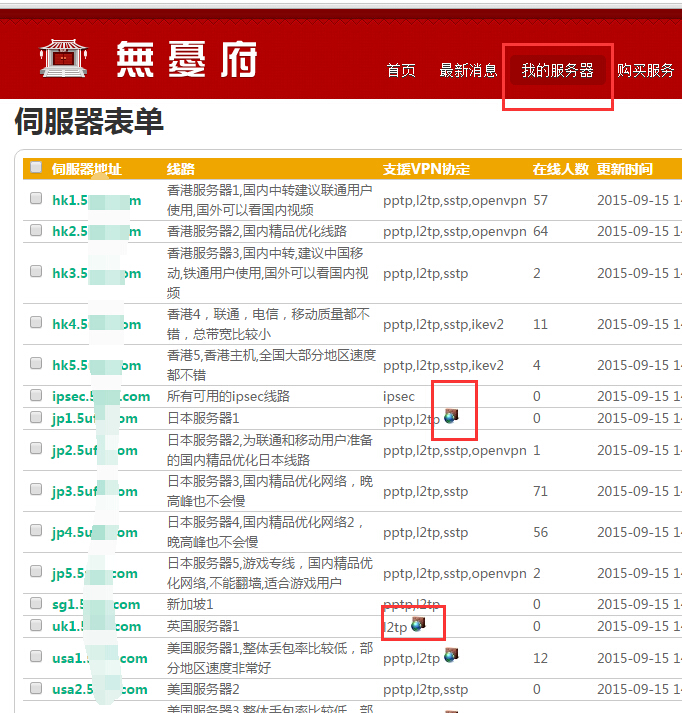The width and height of the screenshot is (682, 713).
Task: Go to 首页 in the navigation bar
Action: (x=401, y=70)
